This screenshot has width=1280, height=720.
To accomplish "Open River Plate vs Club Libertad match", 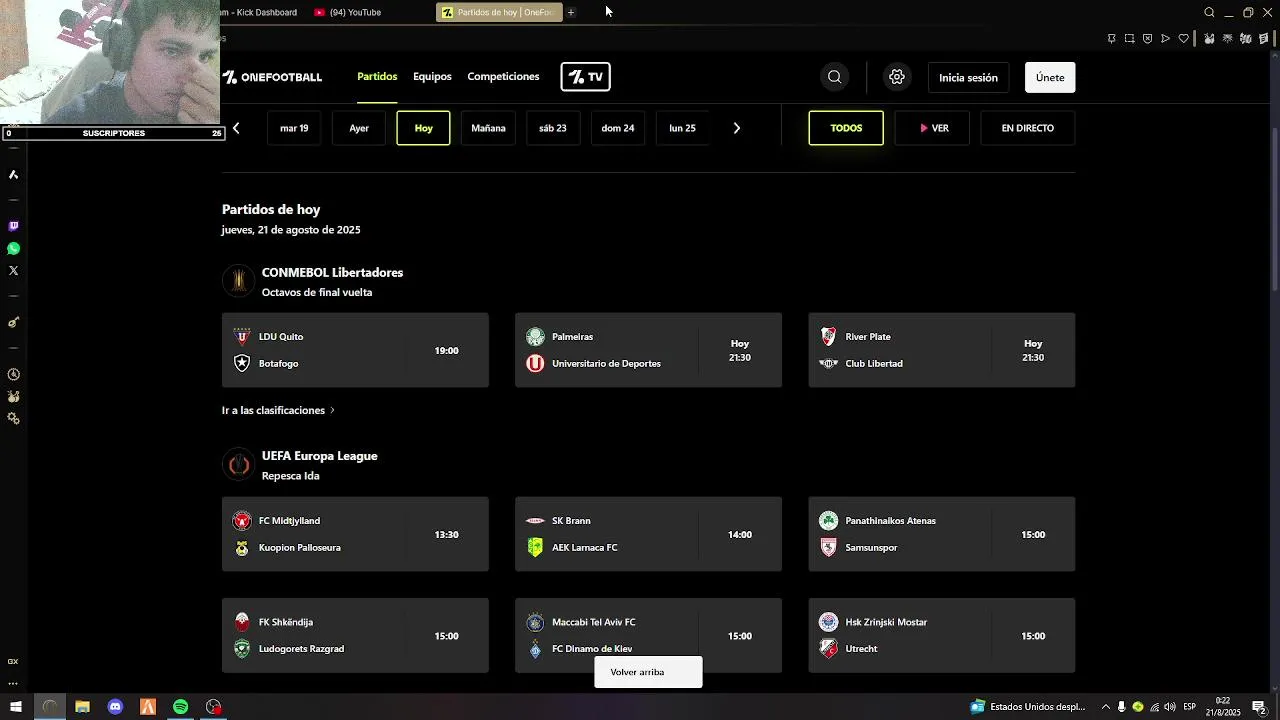I will (x=942, y=350).
